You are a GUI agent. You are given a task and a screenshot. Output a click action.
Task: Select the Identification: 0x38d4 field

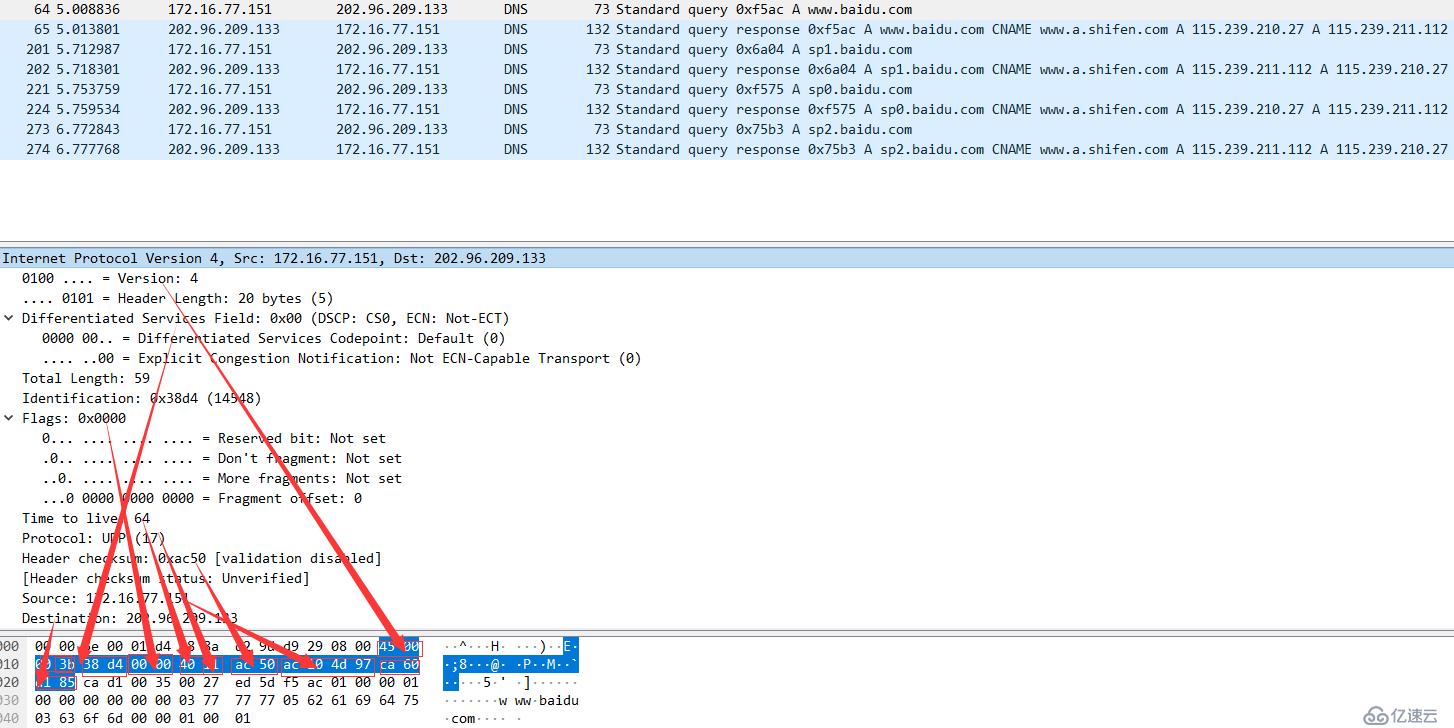click(142, 398)
